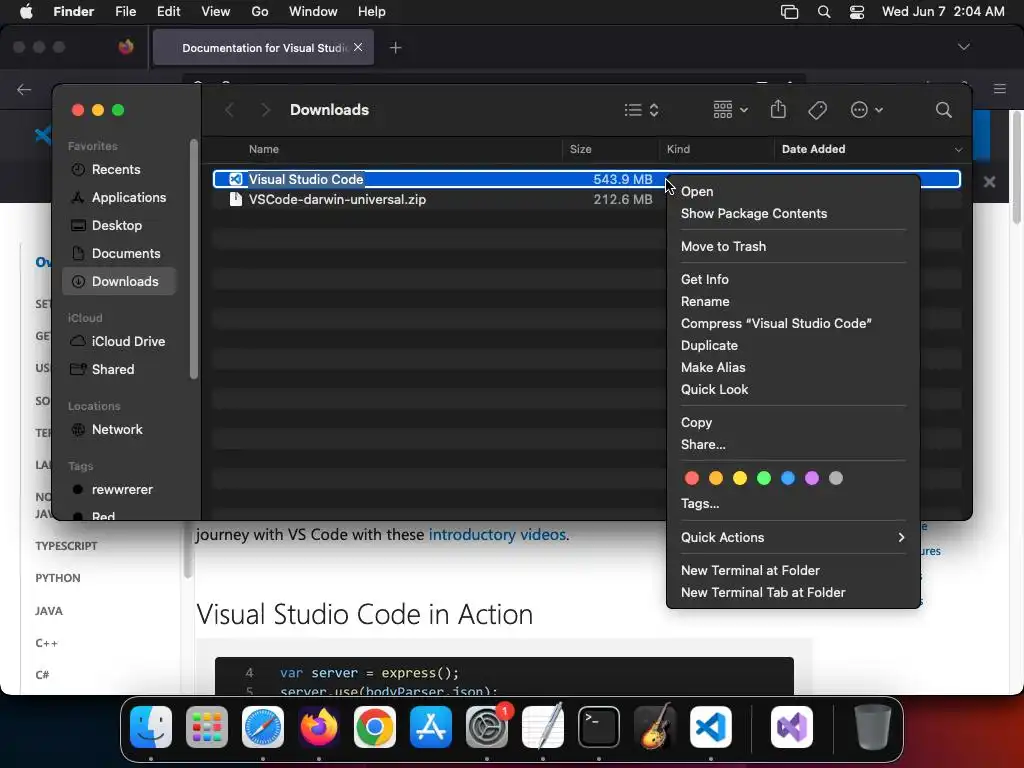Viewport: 1024px width, 768px height.
Task: Open Recents in Finder sidebar
Action: [x=115, y=169]
